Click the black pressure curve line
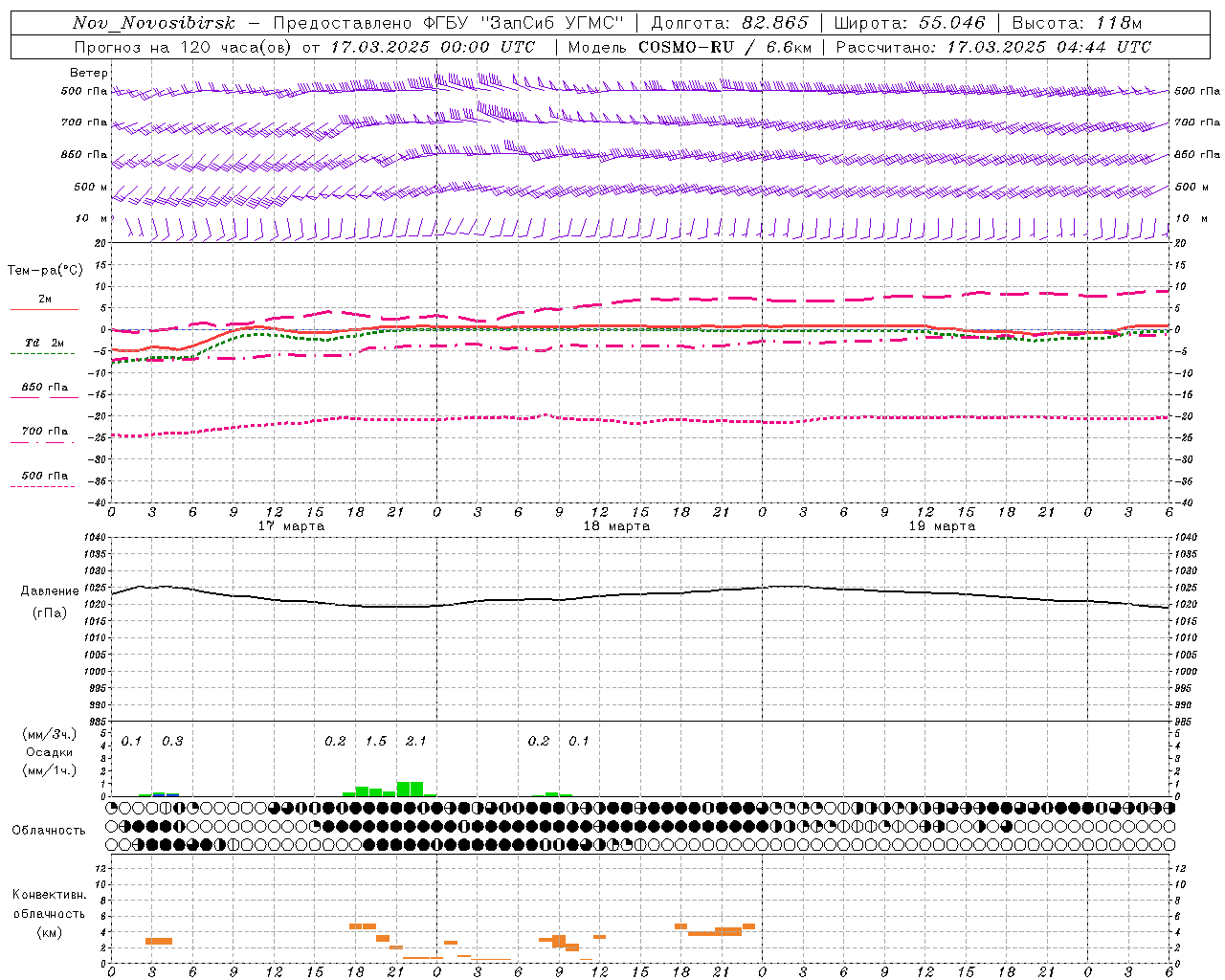Screen dimensions: 1225x980 [x=639, y=594]
